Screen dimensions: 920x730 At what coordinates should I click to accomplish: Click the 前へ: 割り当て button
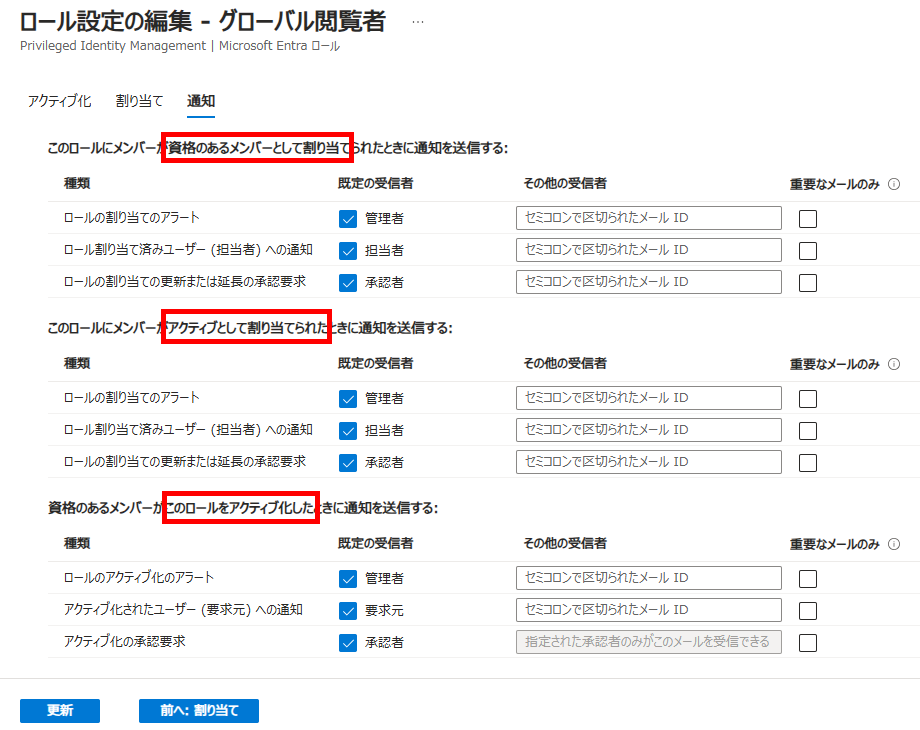point(199,710)
